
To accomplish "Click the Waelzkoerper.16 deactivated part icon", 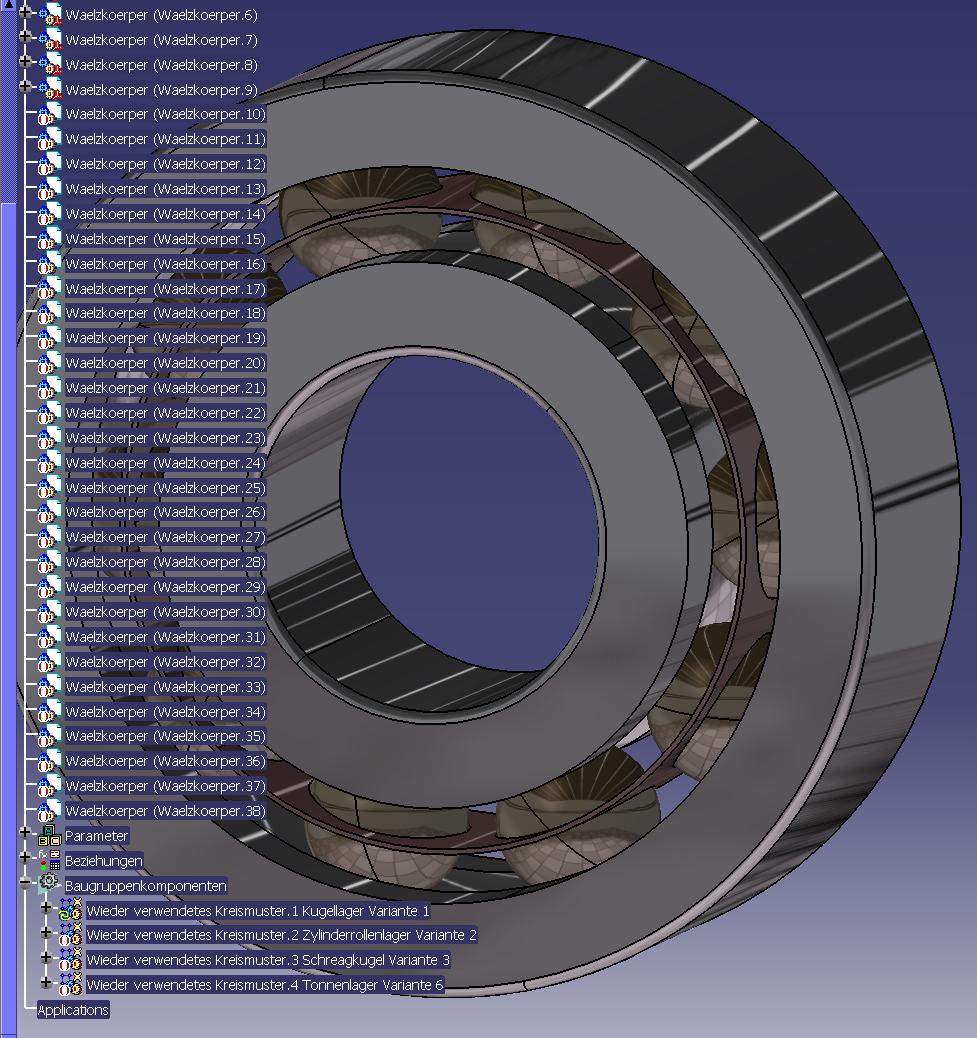I will 50,263.
